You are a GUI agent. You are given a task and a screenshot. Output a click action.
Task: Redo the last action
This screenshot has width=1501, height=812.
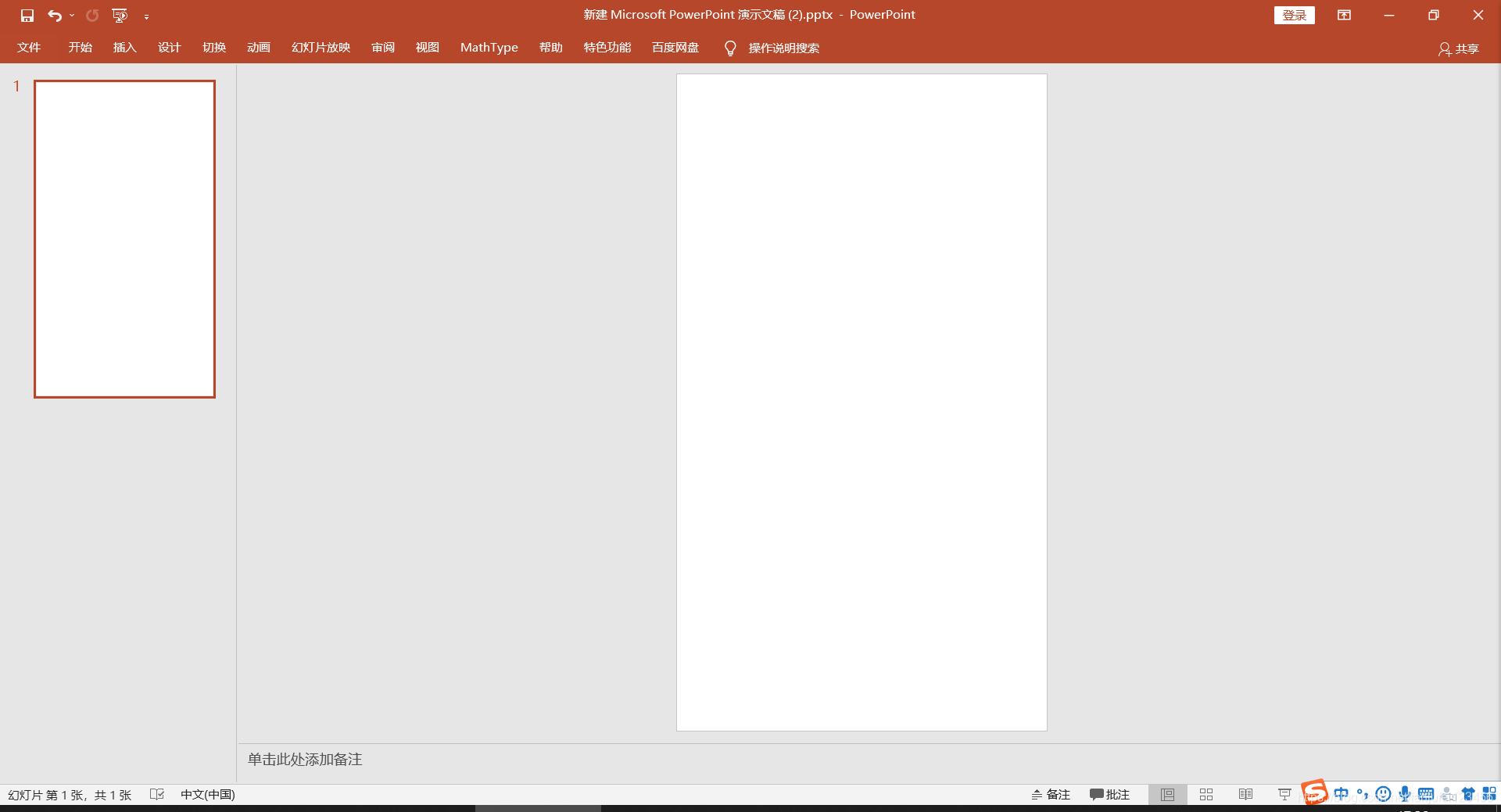coord(92,16)
